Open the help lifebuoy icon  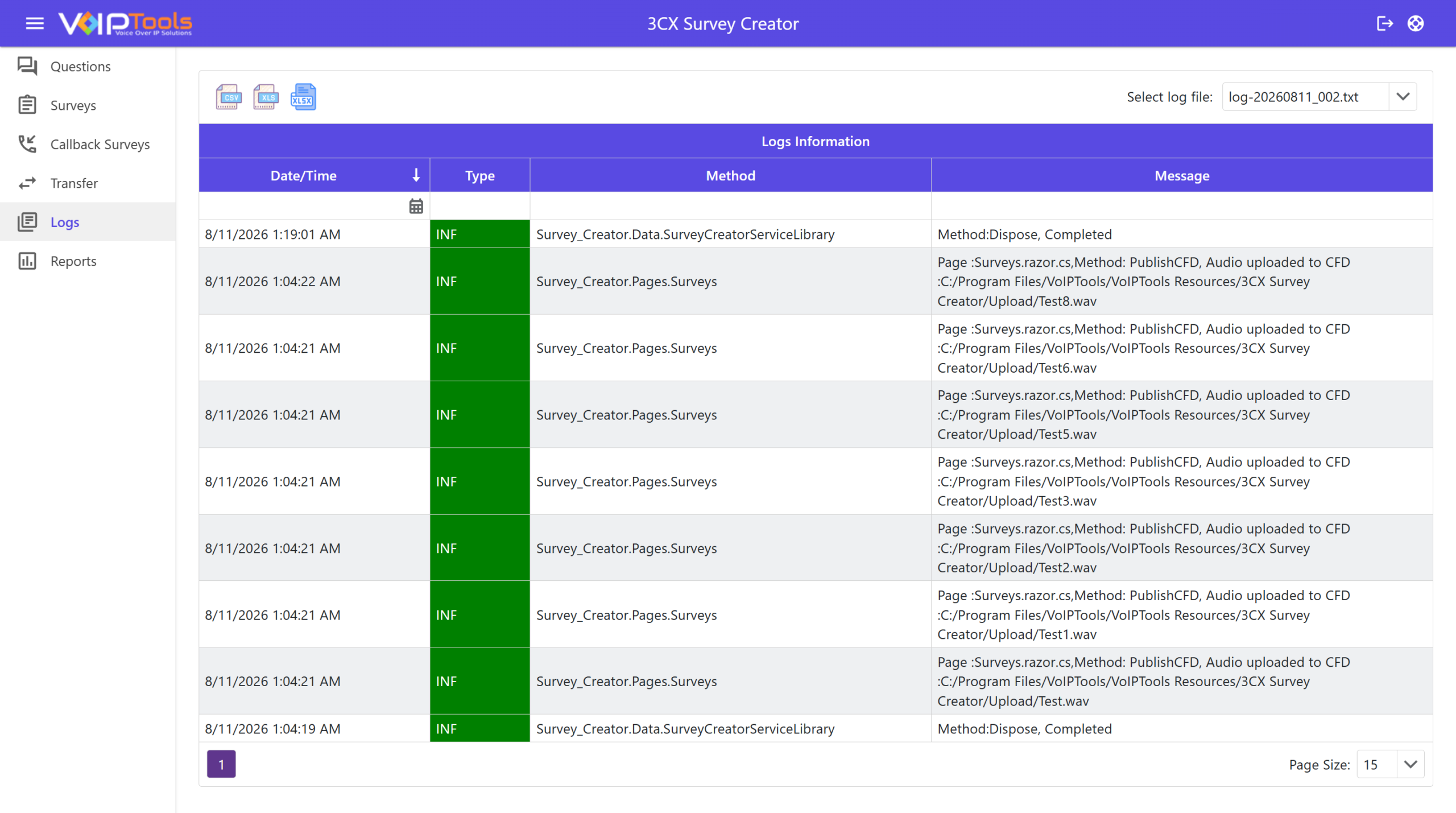click(1416, 23)
